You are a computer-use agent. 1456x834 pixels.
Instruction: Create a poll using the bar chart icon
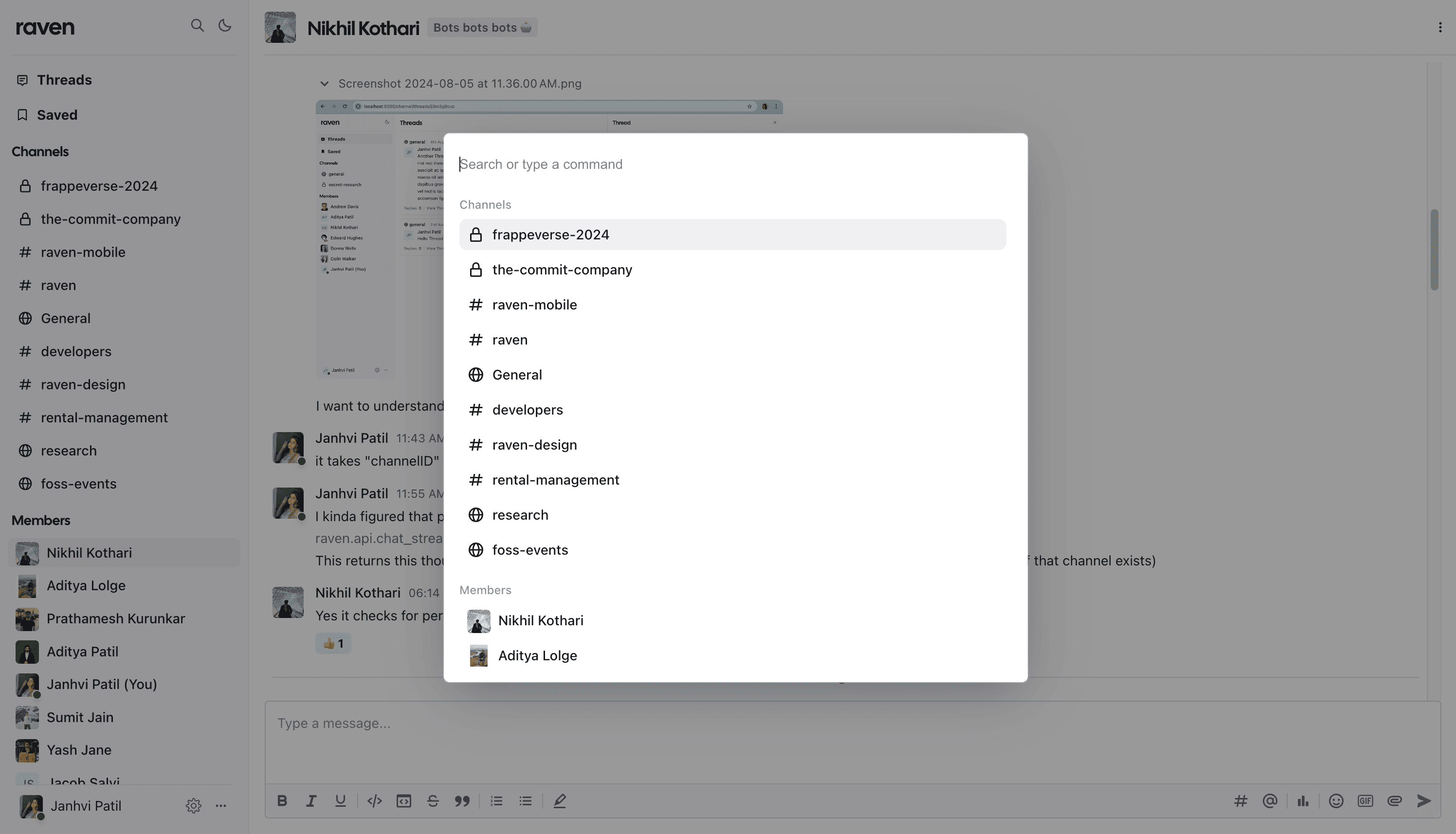pos(1303,801)
